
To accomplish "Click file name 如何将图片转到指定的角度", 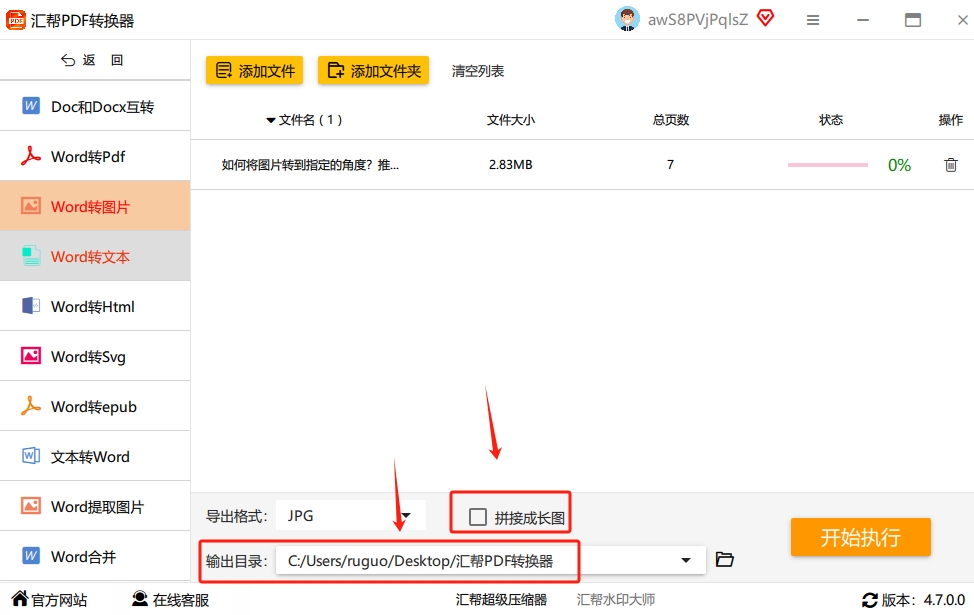I will click(x=310, y=165).
